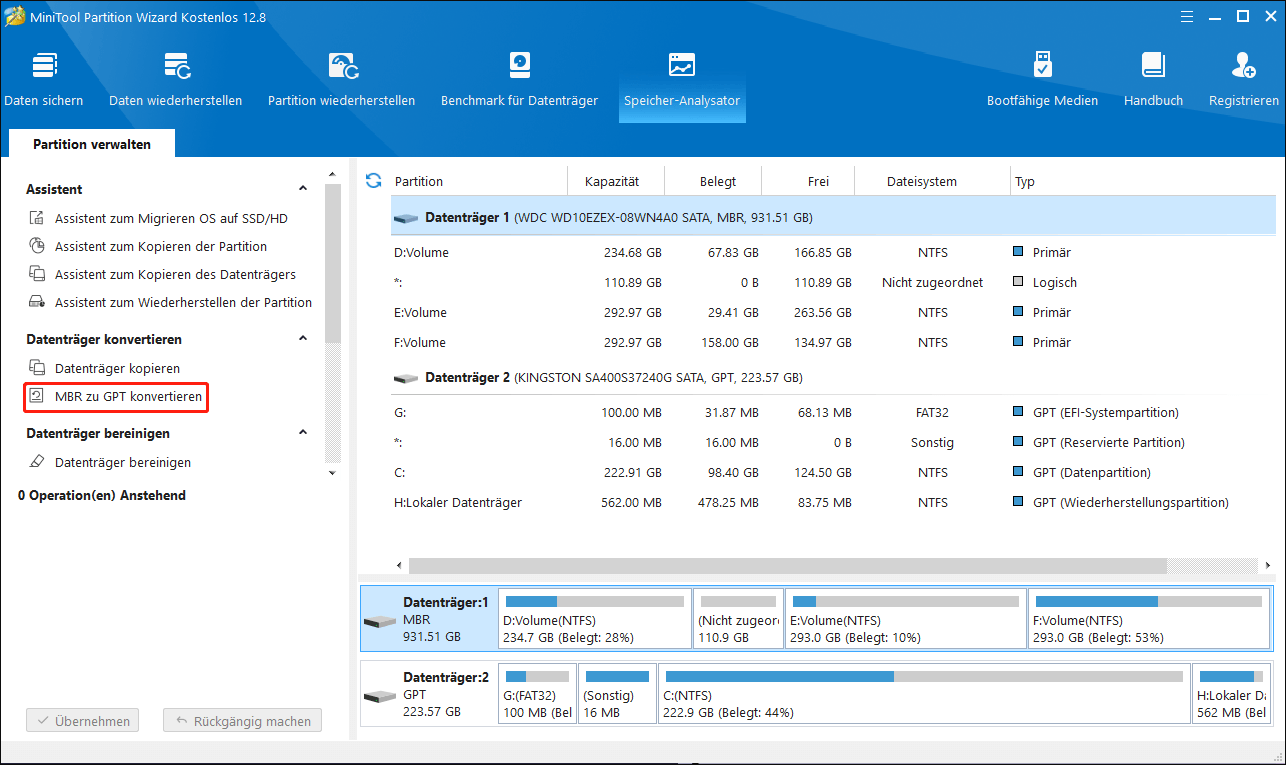1286x765 pixels.
Task: Open the Handbuch
Action: tap(1153, 80)
